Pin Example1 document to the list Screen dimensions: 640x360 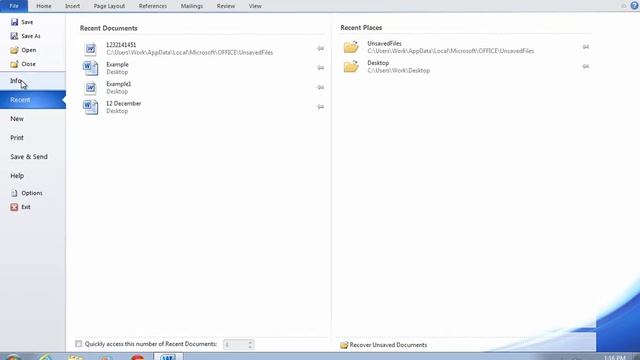click(320, 87)
